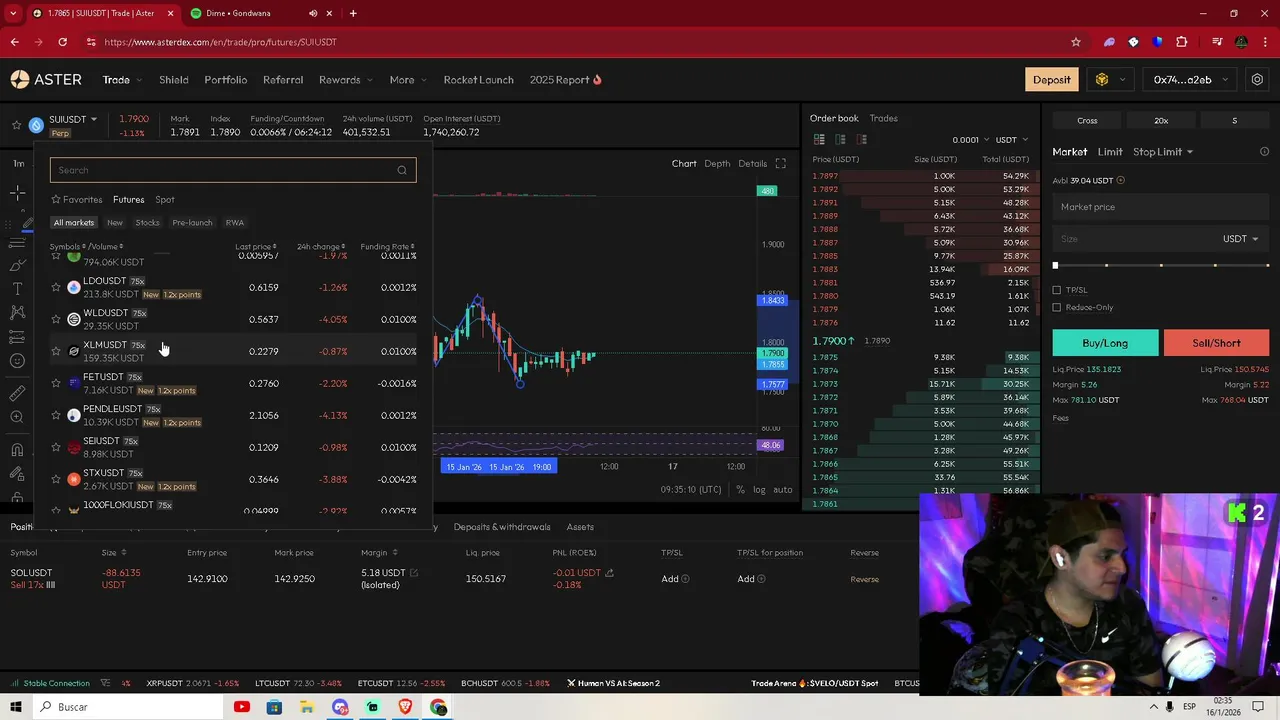The width and height of the screenshot is (1280, 720).
Task: Show order book buys and sells view
Action: pos(819,140)
